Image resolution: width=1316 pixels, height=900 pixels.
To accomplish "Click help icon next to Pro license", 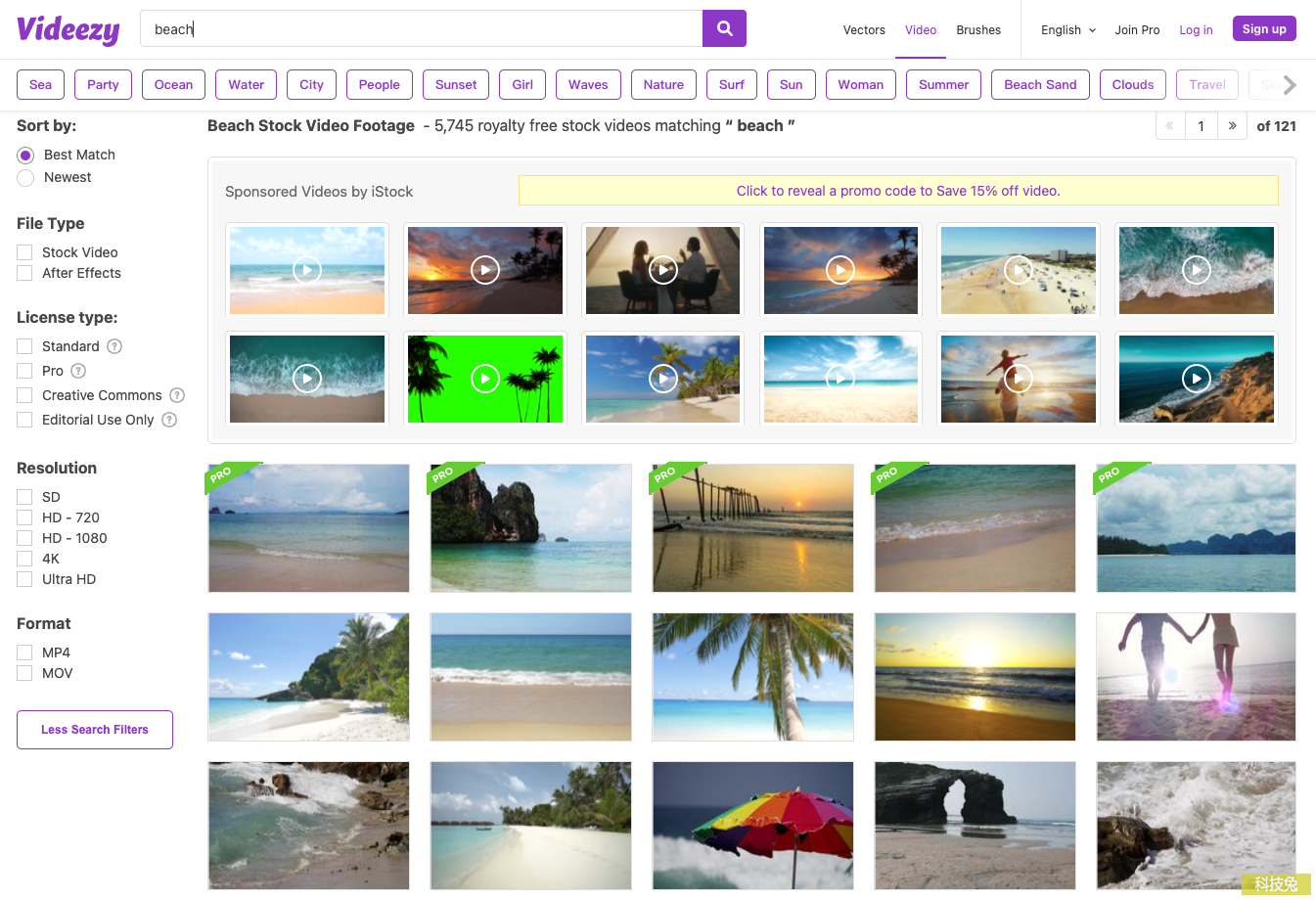I will point(78,371).
